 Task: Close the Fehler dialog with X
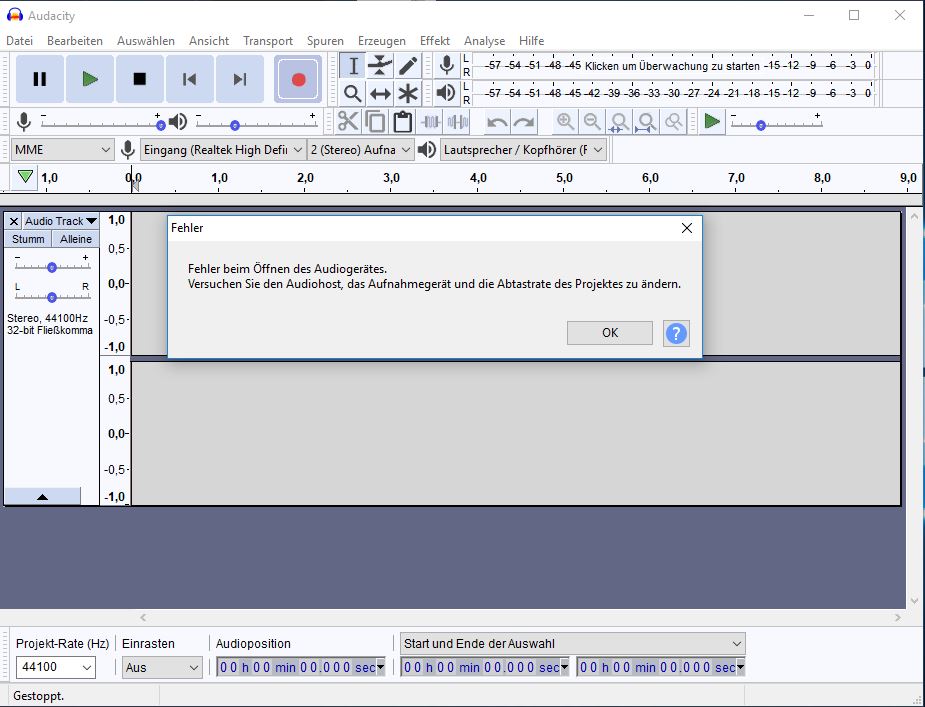pos(687,228)
